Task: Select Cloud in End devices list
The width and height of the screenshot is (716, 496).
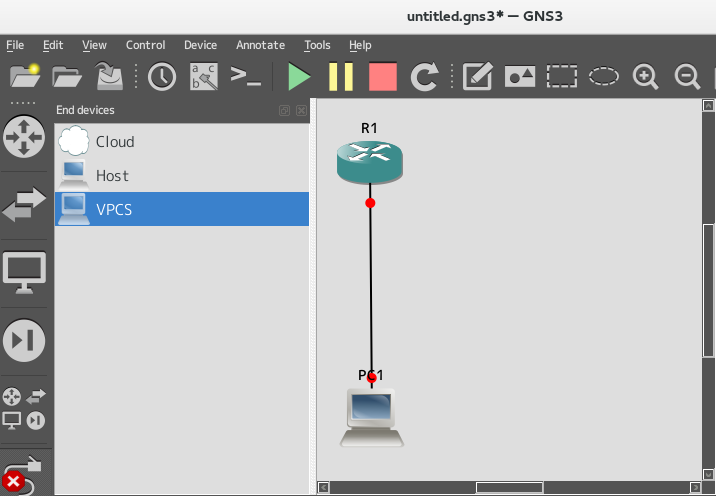Action: point(115,142)
